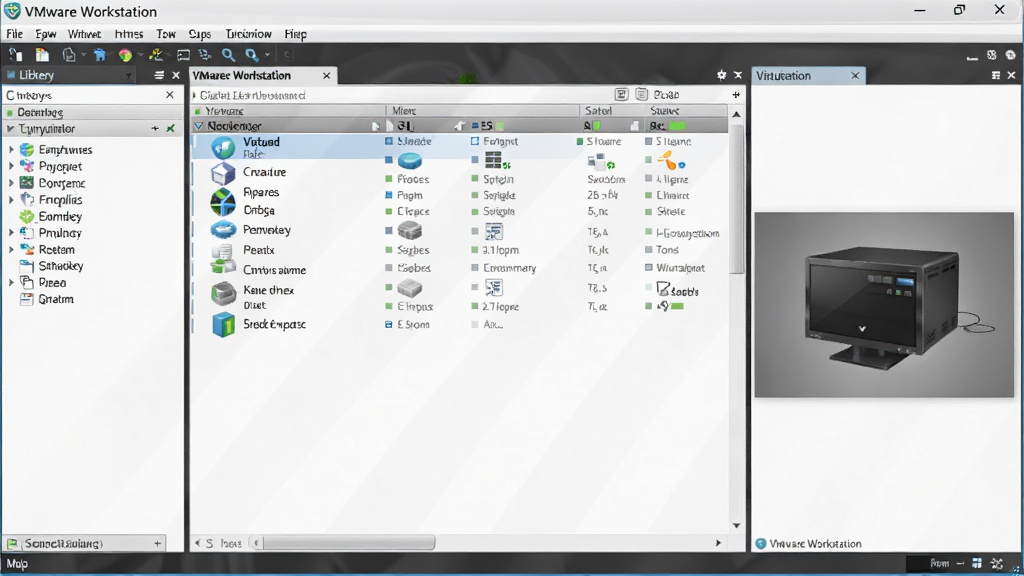This screenshot has width=1024, height=576.
Task: Clear the C mboys search field
Action: pyautogui.click(x=170, y=95)
